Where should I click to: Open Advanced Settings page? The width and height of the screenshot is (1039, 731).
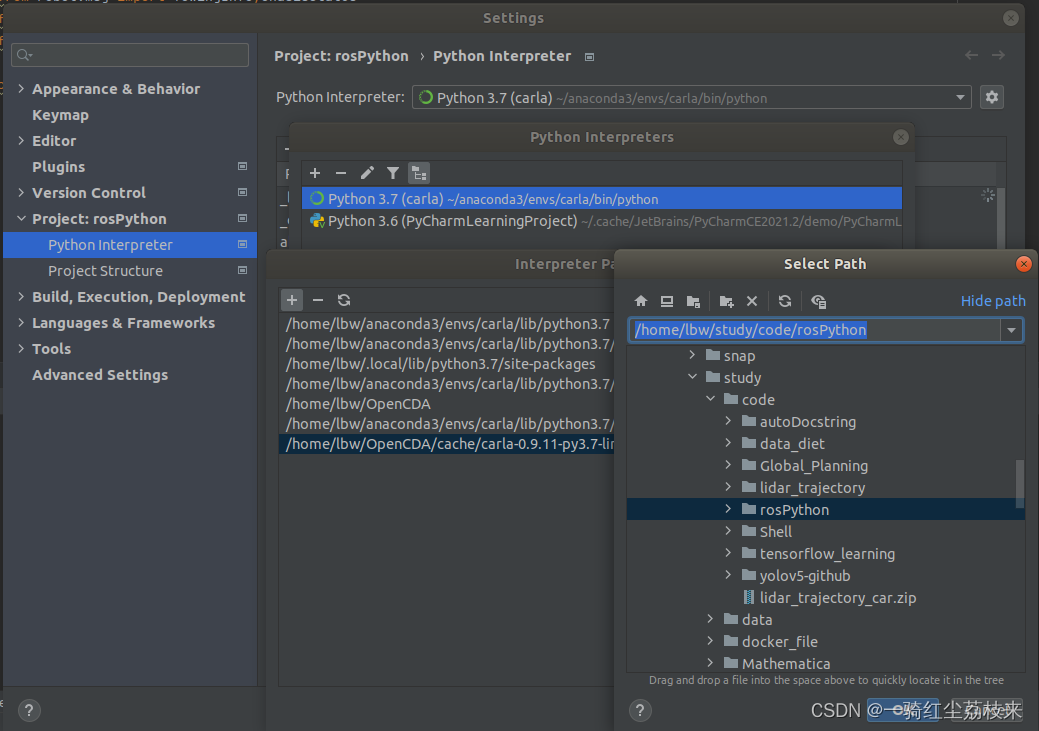(x=100, y=374)
